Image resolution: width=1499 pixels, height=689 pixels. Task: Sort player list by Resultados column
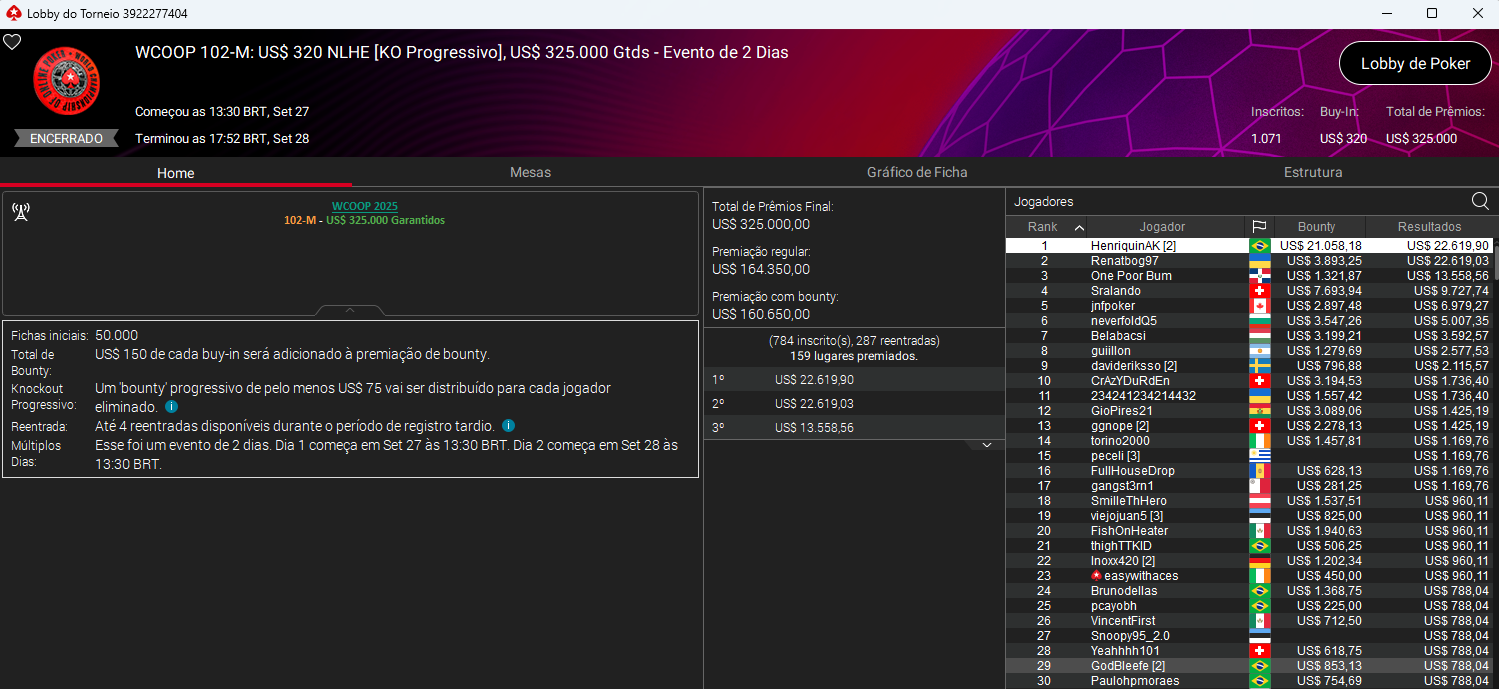coord(1429,227)
